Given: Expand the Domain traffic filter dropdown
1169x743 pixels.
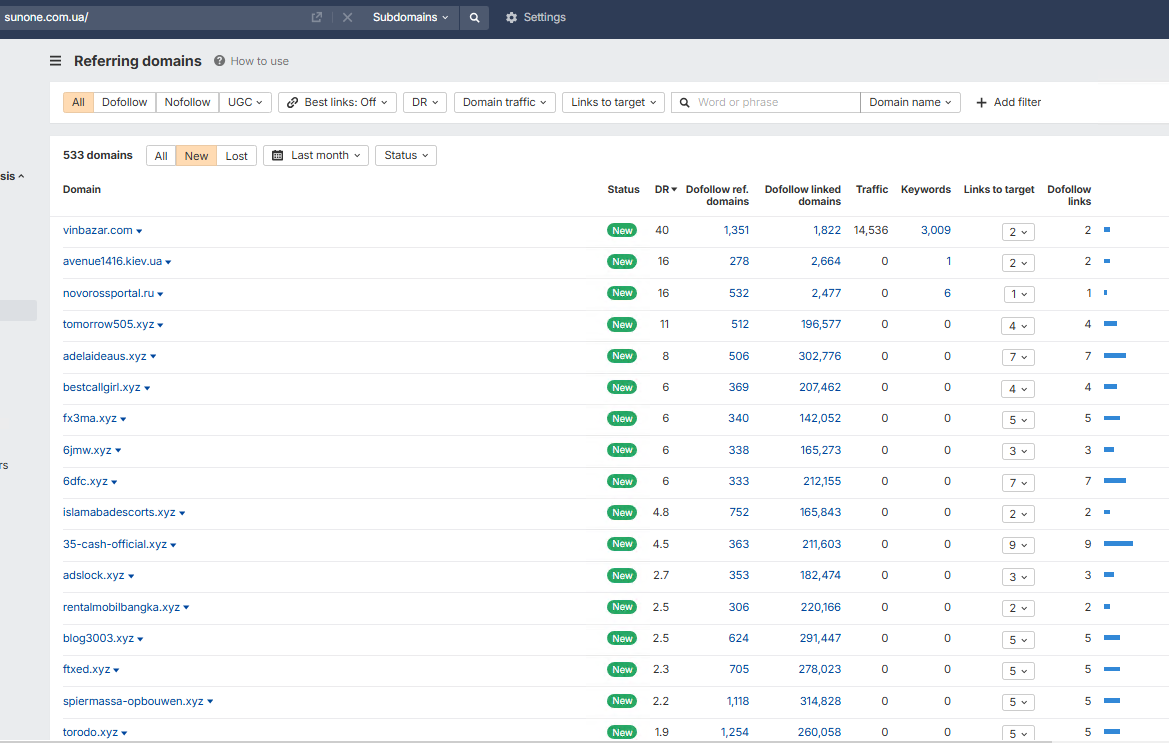Looking at the screenshot, I should coord(504,102).
